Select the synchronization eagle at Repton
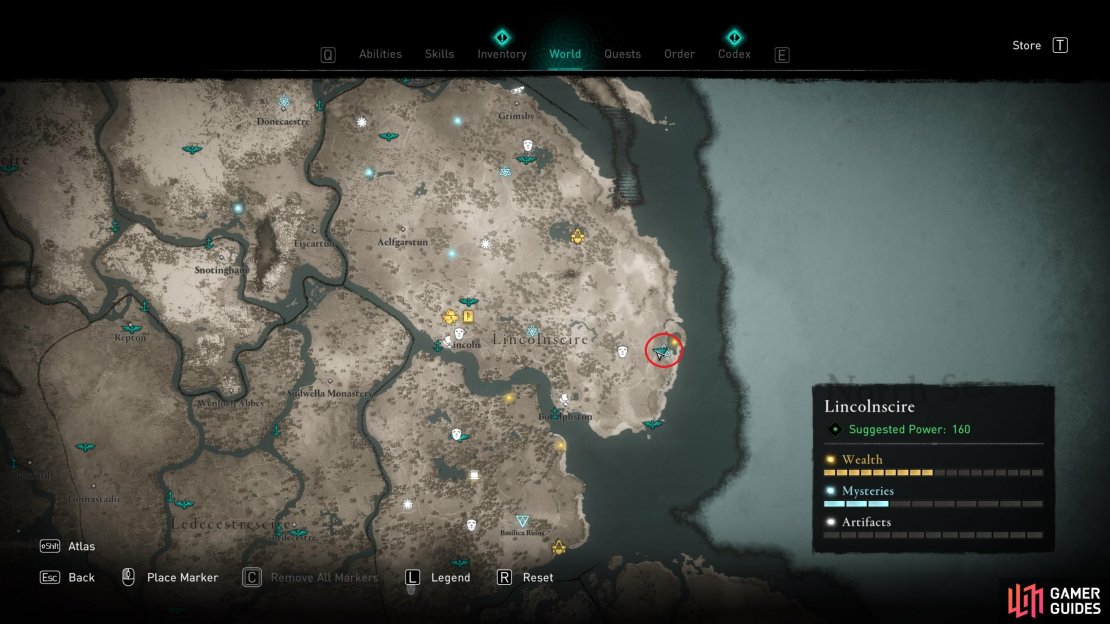The width and height of the screenshot is (1110, 624). click(131, 328)
